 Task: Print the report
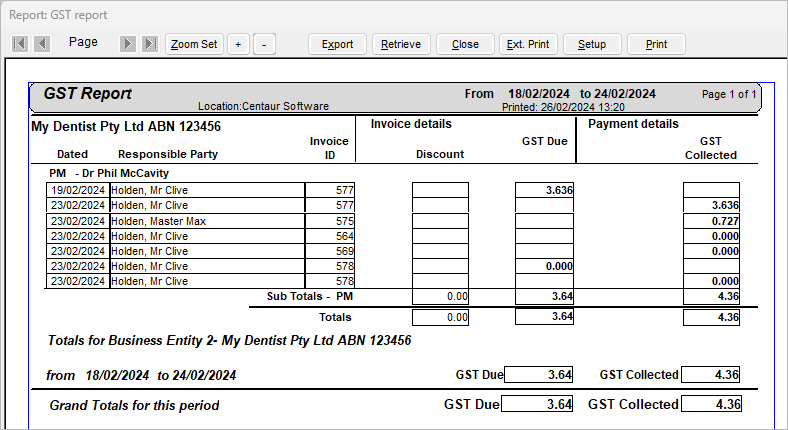(x=656, y=44)
